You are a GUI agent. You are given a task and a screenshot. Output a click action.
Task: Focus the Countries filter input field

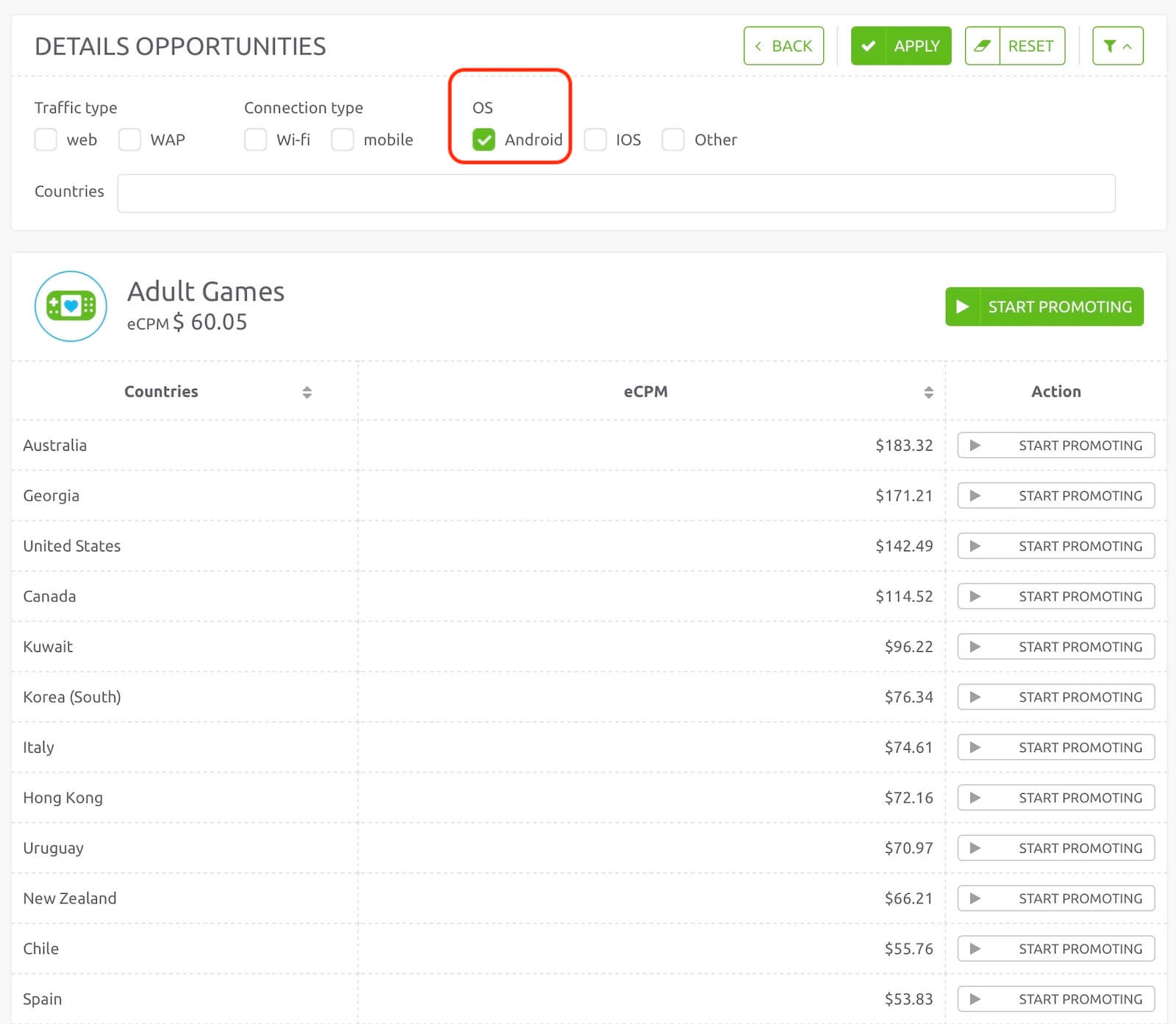pyautogui.click(x=617, y=193)
